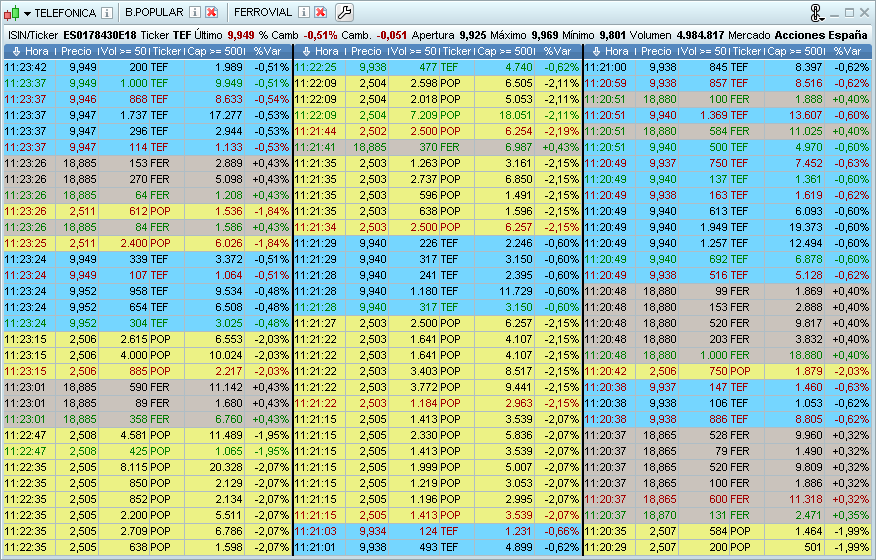Click the sort arrow in the right panel header
The image size is (876, 560).
coord(596,51)
